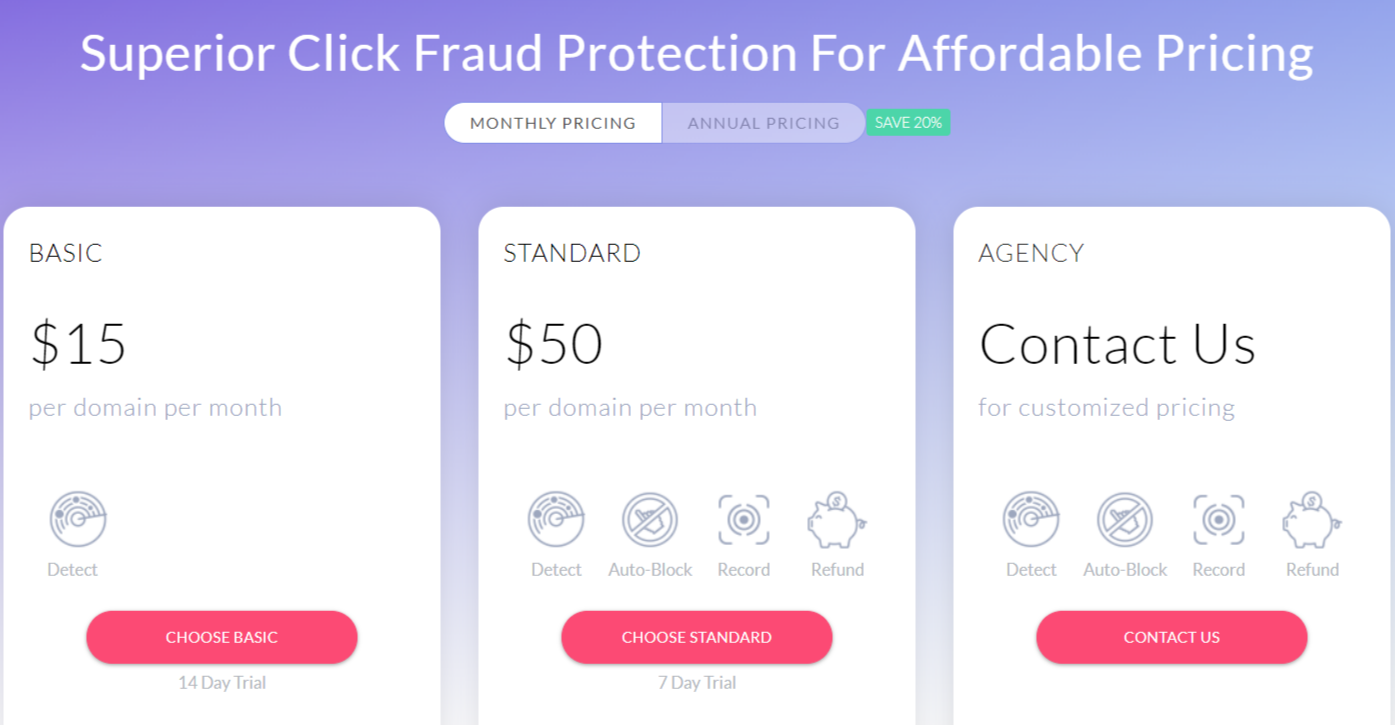The image size is (1395, 725).
Task: Click the Refund piggy bank icon under Standard
Action: click(x=836, y=518)
